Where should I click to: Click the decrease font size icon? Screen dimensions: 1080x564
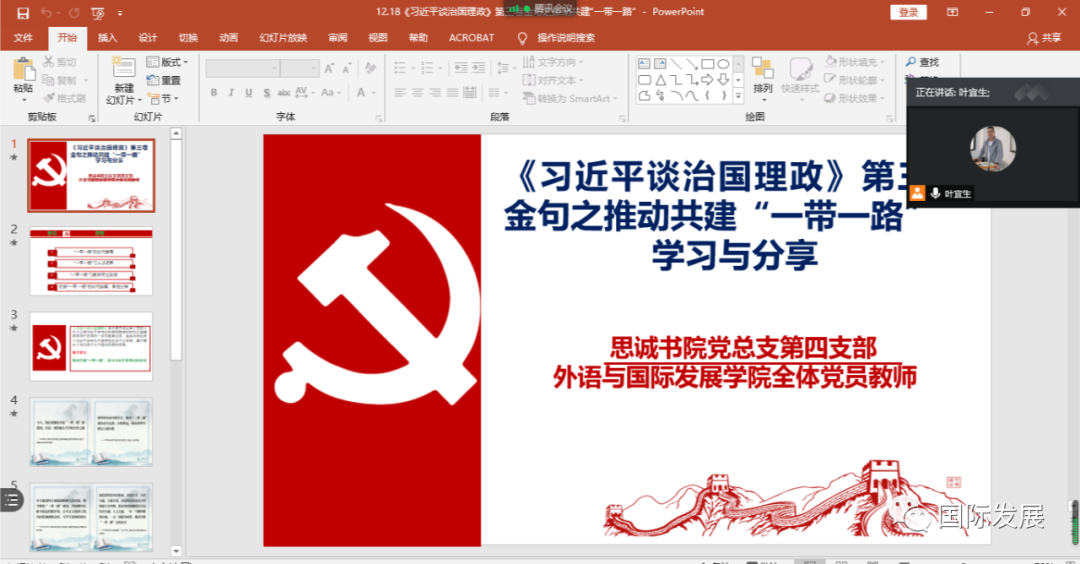346,68
